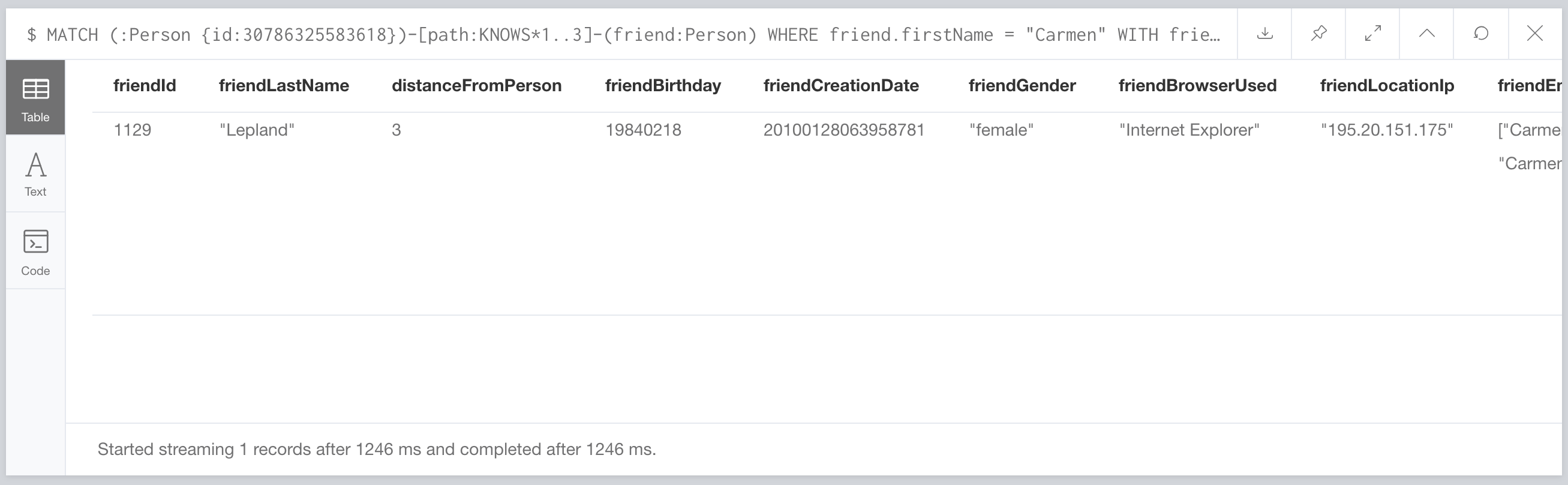
Task: Click the streaming status message
Action: pyautogui.click(x=376, y=449)
